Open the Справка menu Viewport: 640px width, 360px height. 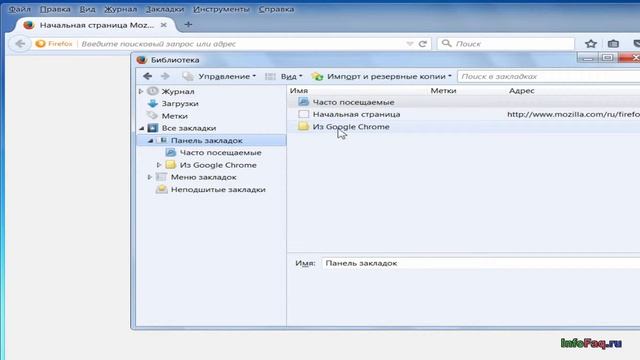click(276, 9)
